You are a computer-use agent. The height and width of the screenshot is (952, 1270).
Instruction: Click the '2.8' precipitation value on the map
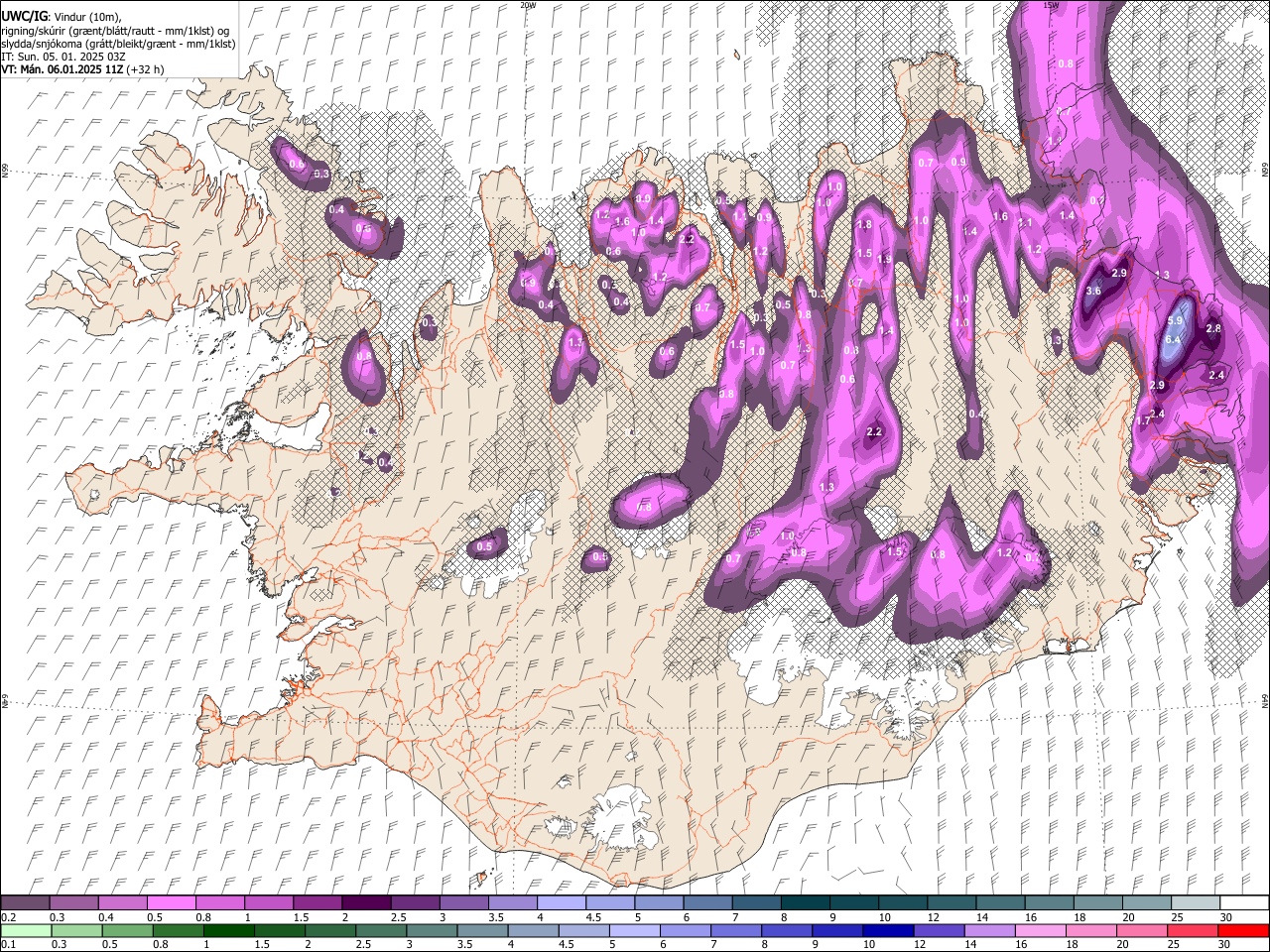pos(1212,328)
